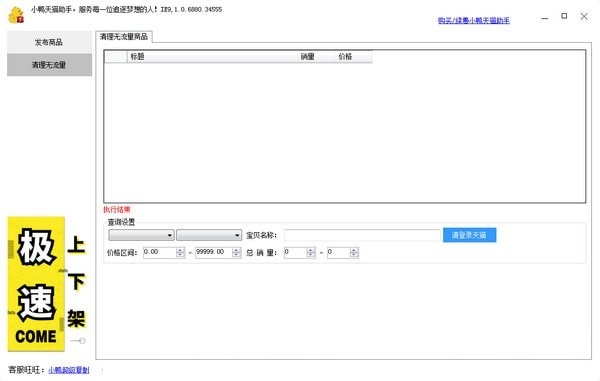
Task: Select the 清理无流量 sidebar item
Action: point(49,65)
